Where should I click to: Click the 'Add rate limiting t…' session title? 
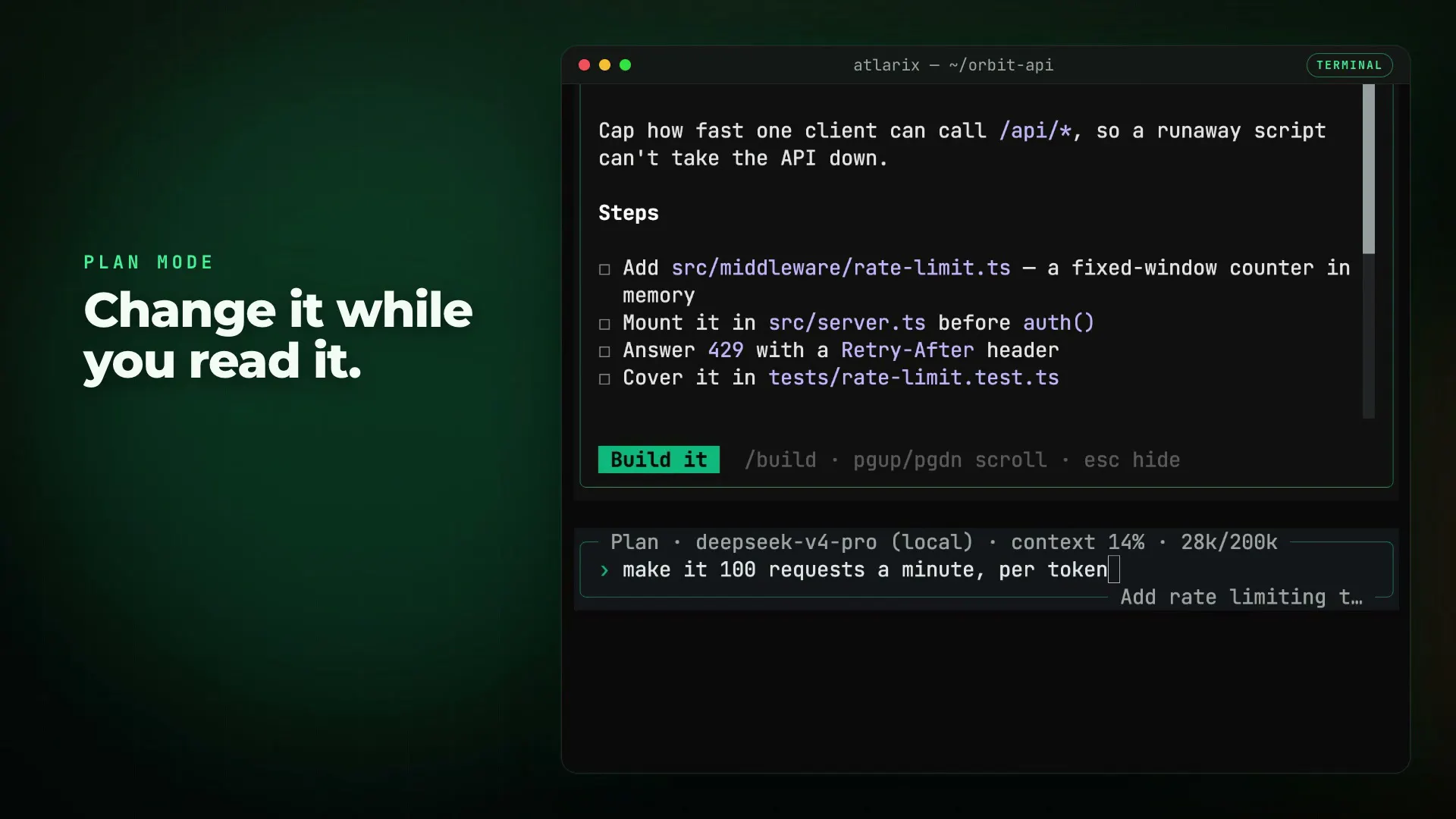coord(1241,597)
